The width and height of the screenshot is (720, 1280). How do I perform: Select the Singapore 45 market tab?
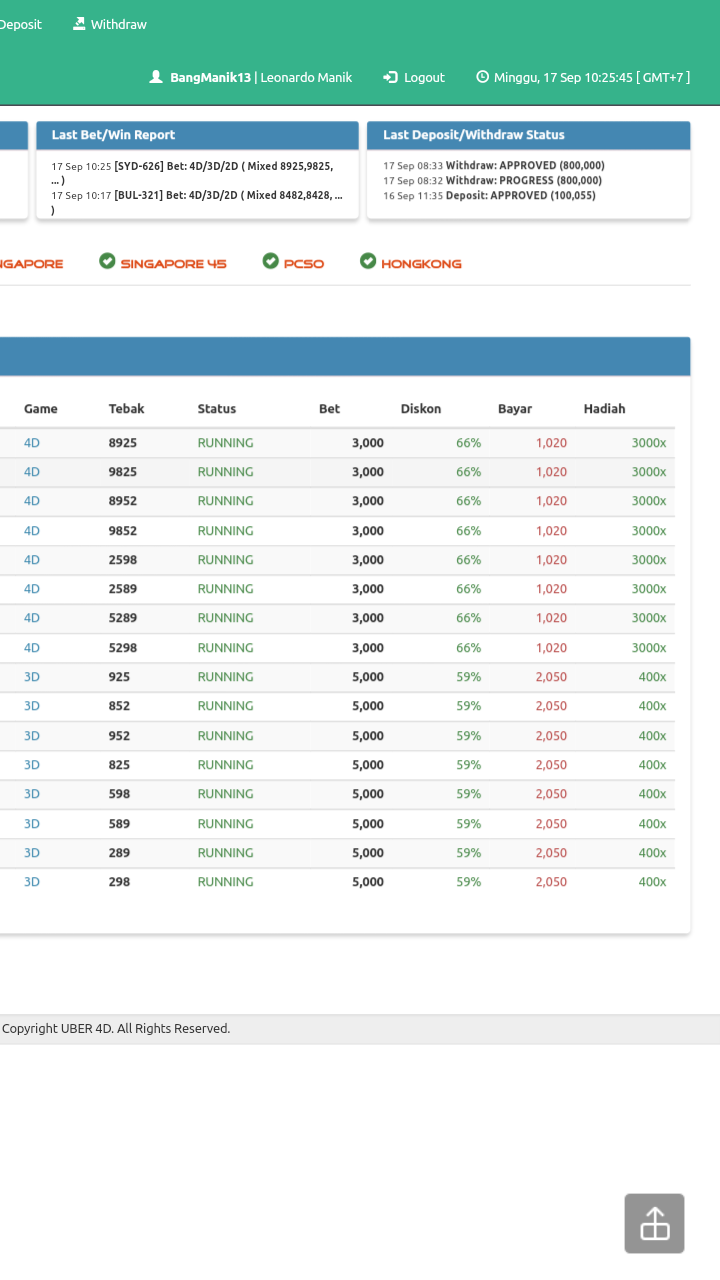tap(173, 264)
